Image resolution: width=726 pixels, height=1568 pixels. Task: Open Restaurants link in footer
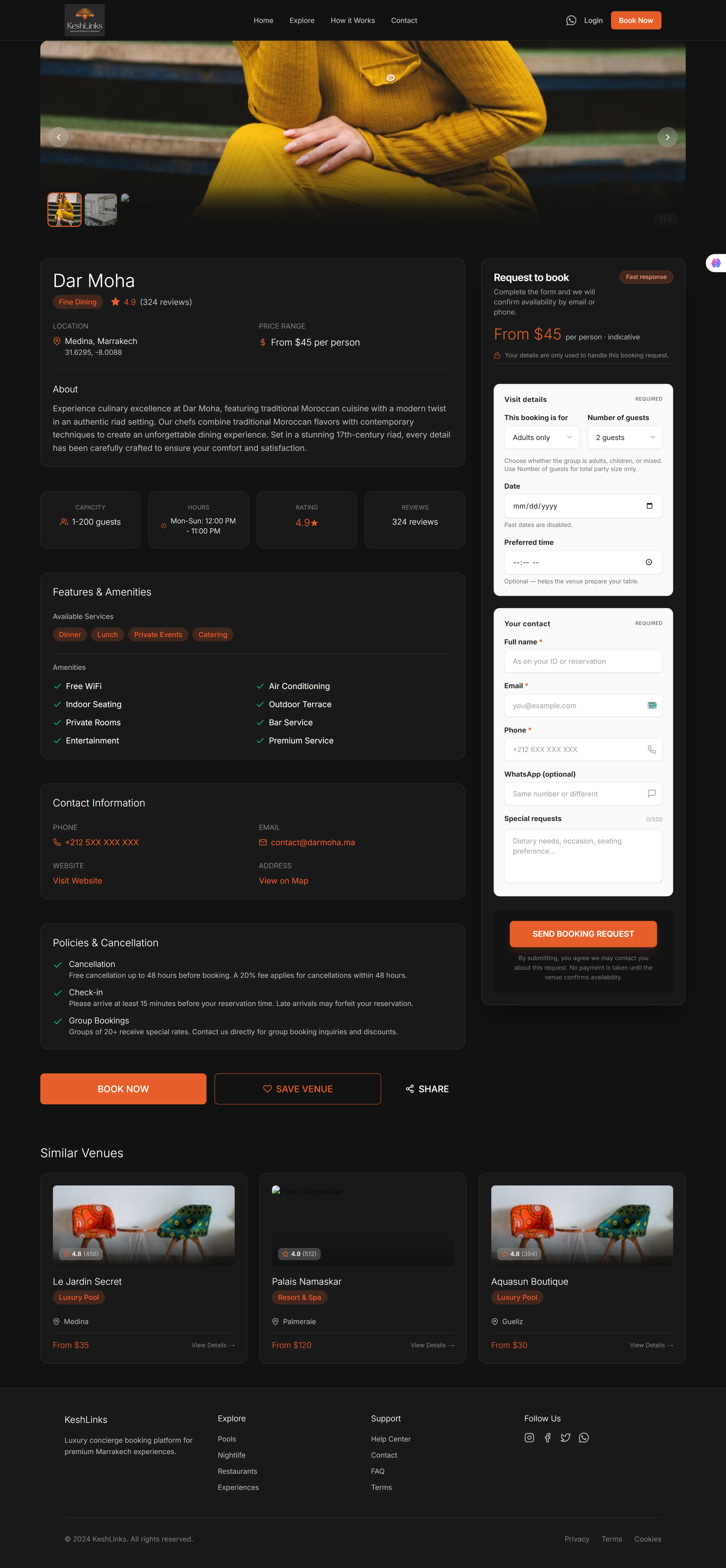tap(237, 1471)
